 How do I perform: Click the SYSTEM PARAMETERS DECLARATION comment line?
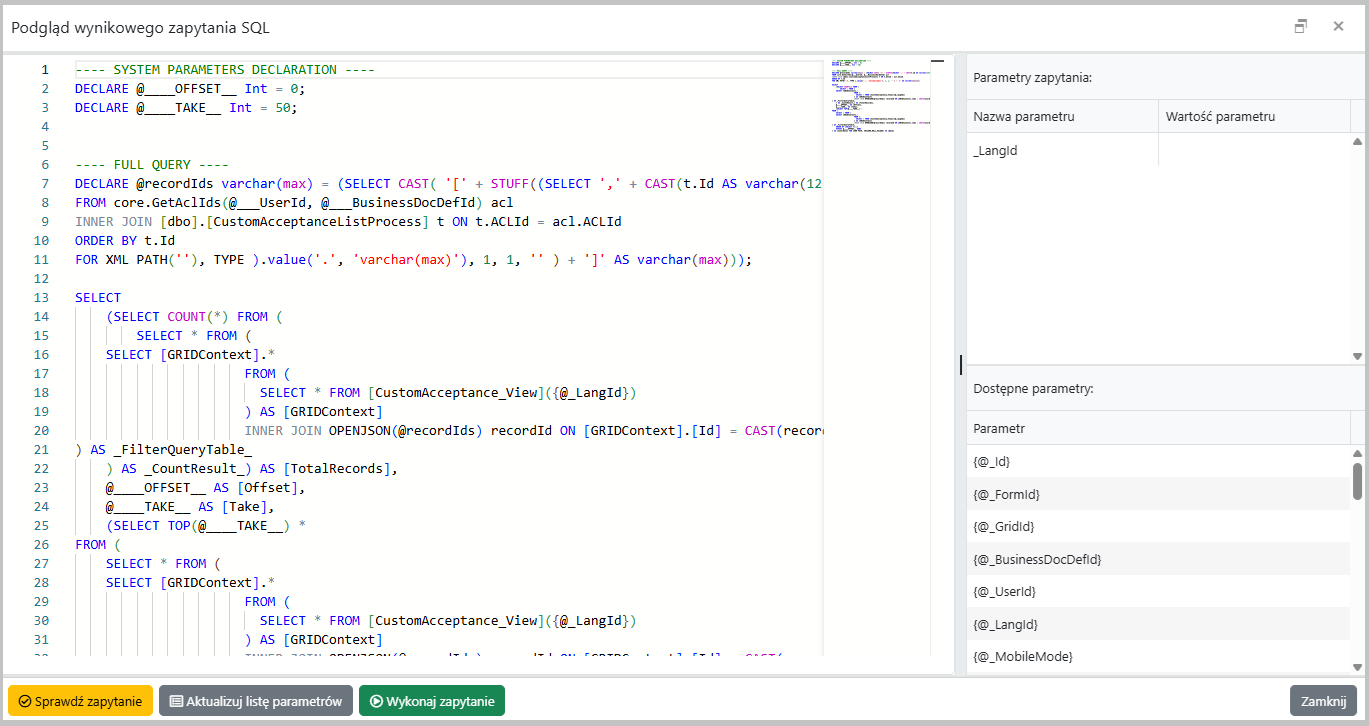(225, 69)
